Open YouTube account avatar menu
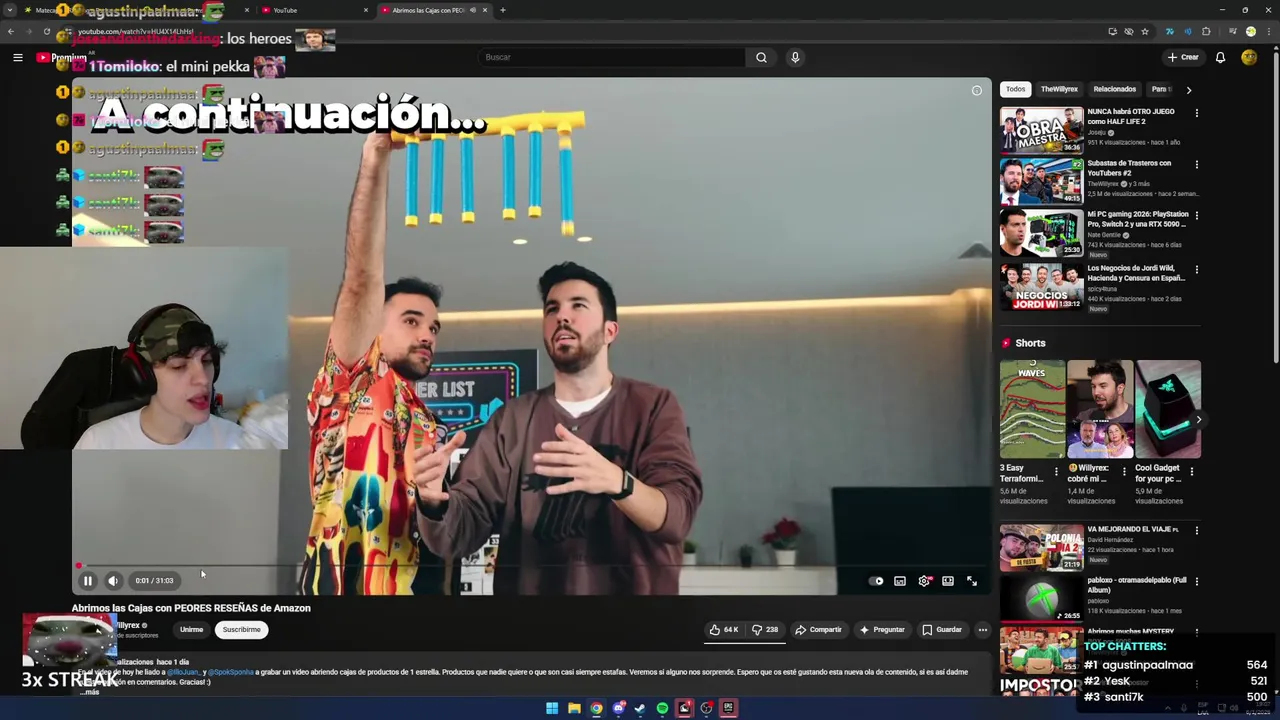This screenshot has width=1280, height=720. 1249,57
